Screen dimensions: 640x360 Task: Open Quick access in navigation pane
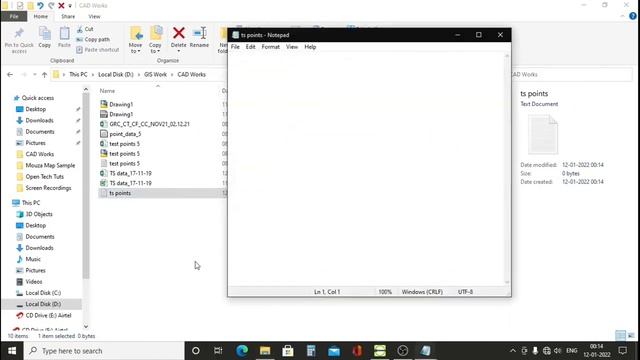(38, 98)
